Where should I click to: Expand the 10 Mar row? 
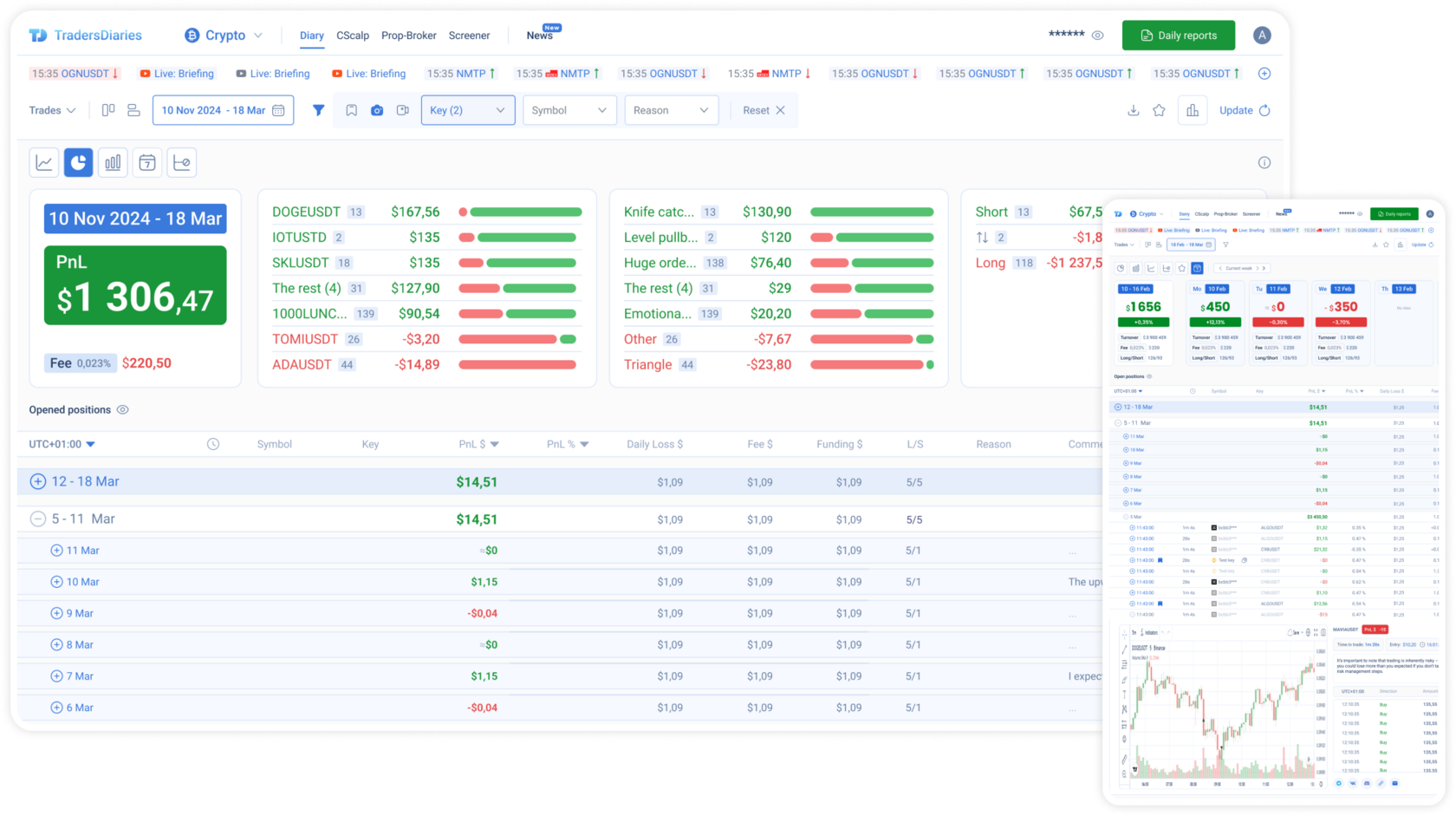point(56,581)
